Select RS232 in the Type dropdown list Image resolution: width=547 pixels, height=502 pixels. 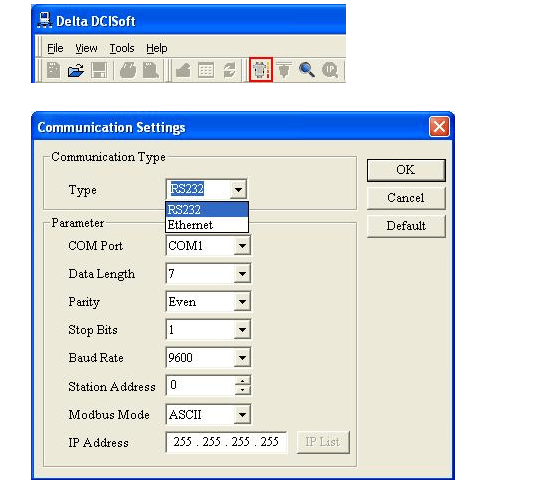[x=207, y=209]
